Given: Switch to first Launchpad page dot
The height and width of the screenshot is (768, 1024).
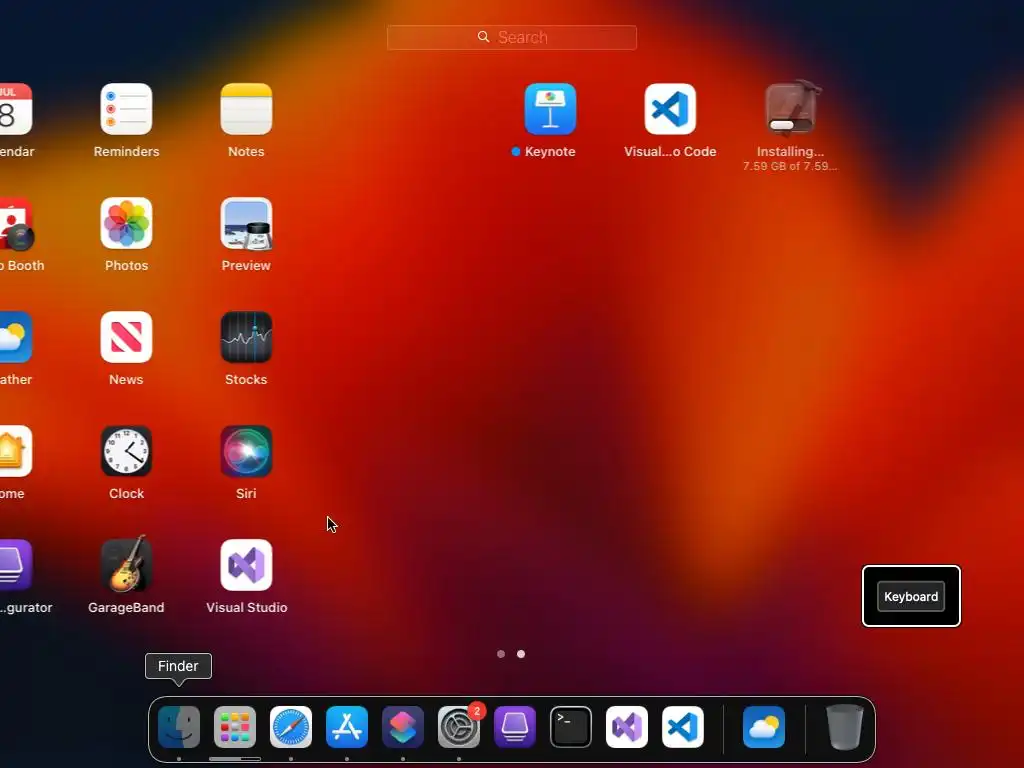Looking at the screenshot, I should pos(501,654).
